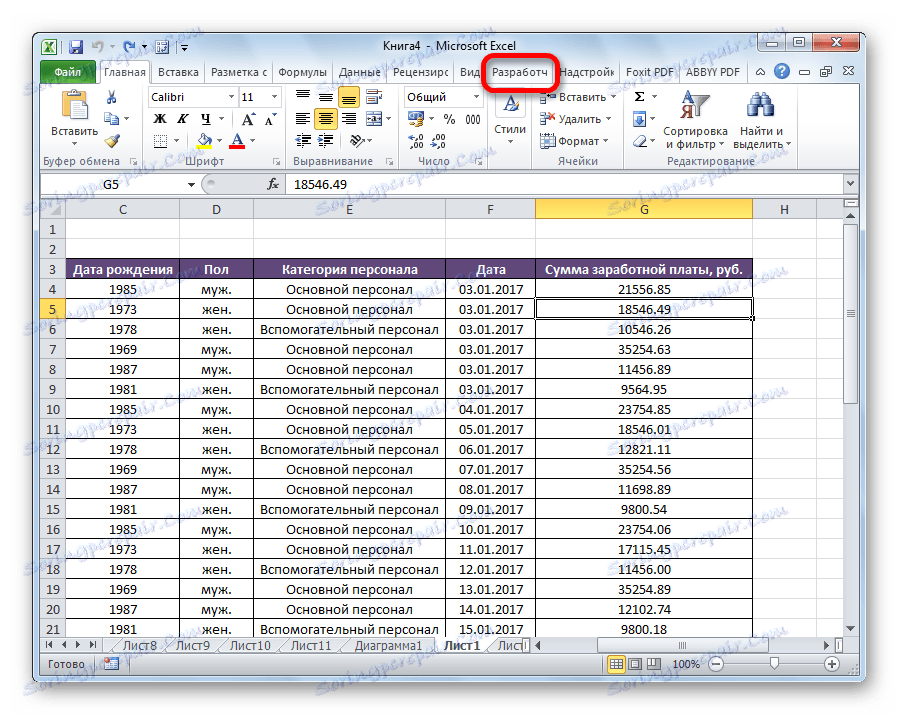899x715 pixels.
Task: Click the Undo arrow in quick access toolbar
Action: (98, 46)
